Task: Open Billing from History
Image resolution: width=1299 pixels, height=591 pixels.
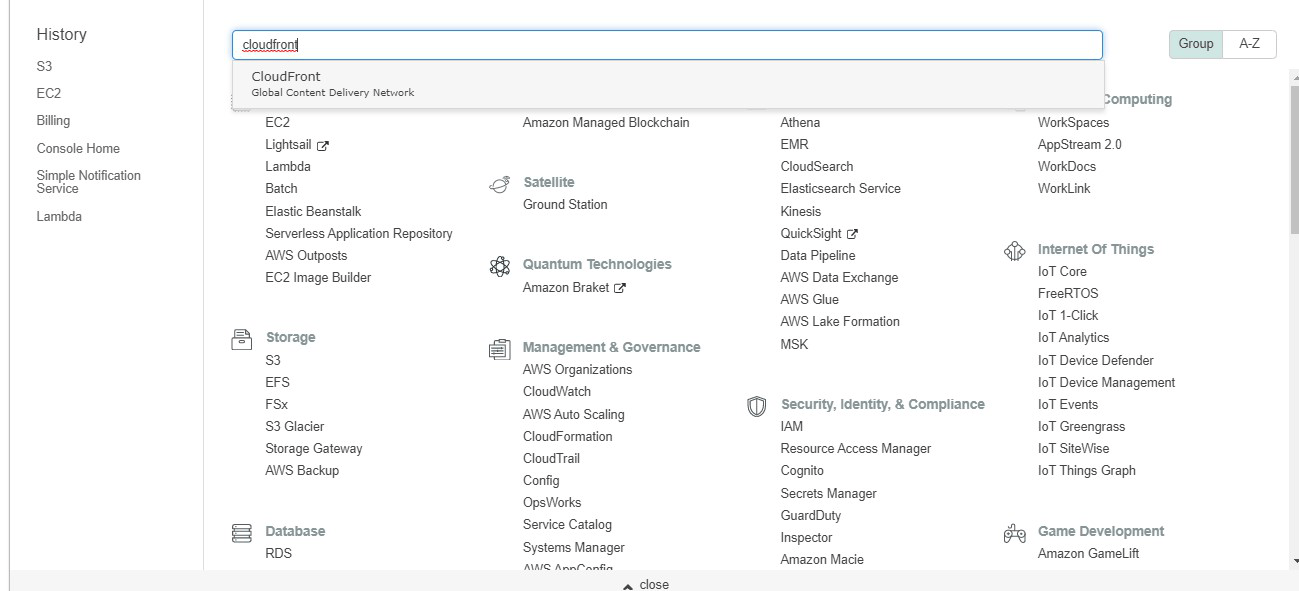Action: [x=54, y=121]
